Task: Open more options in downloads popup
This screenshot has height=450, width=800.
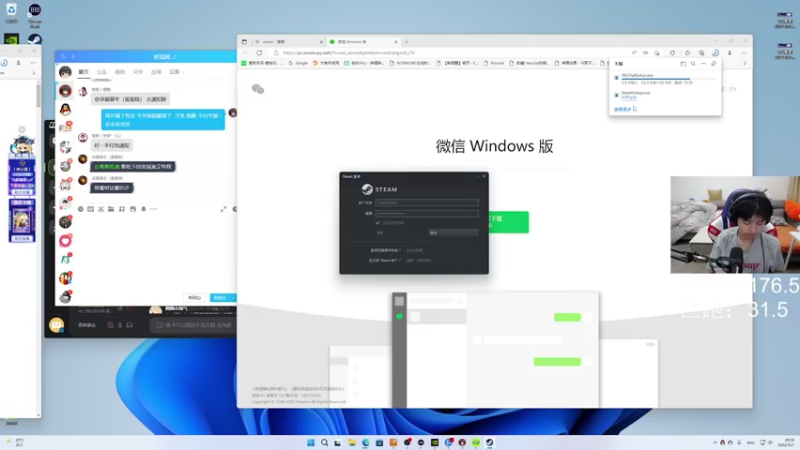Action: 703,64
